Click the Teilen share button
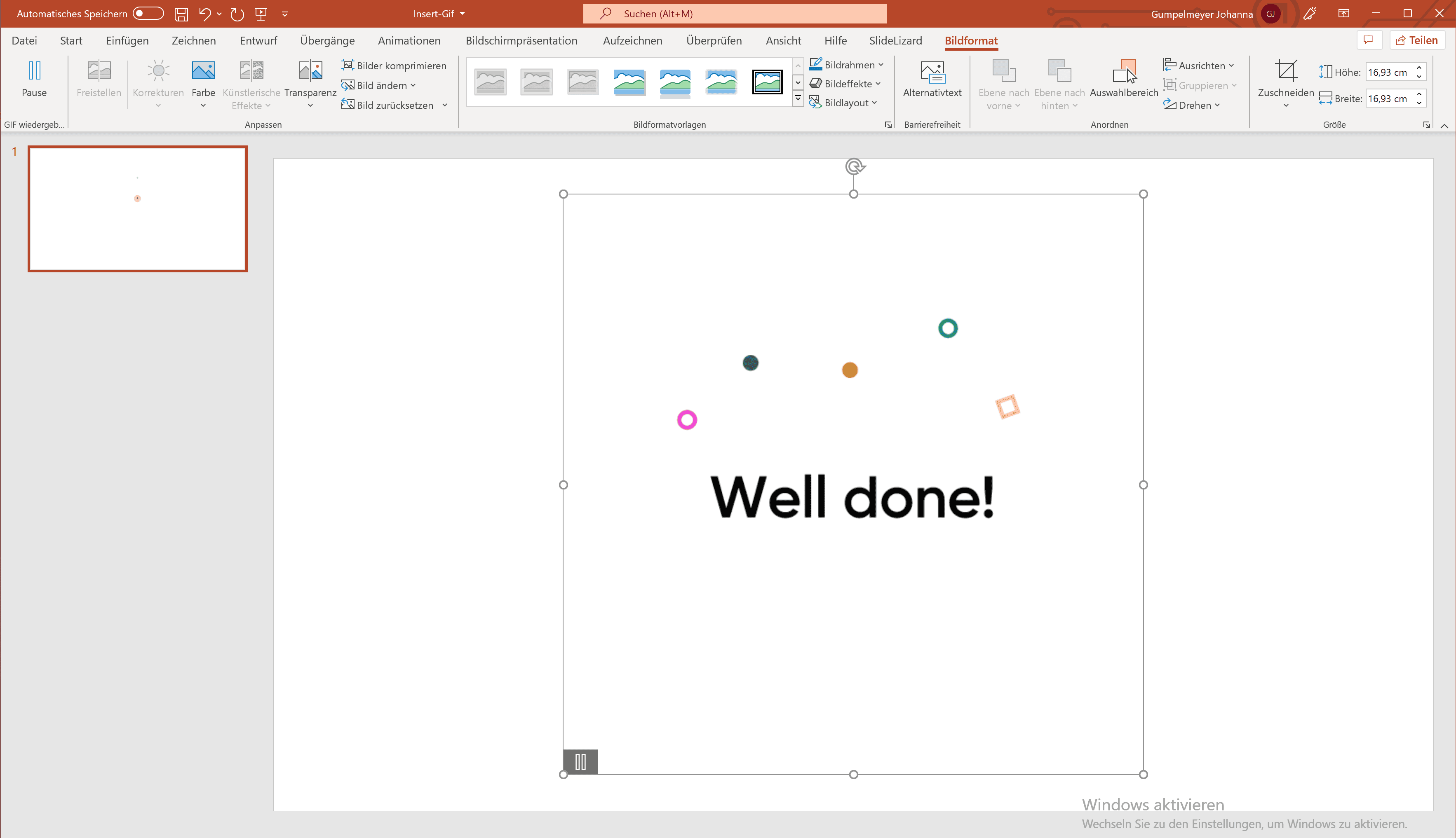This screenshot has height=838, width=1456. [1416, 40]
